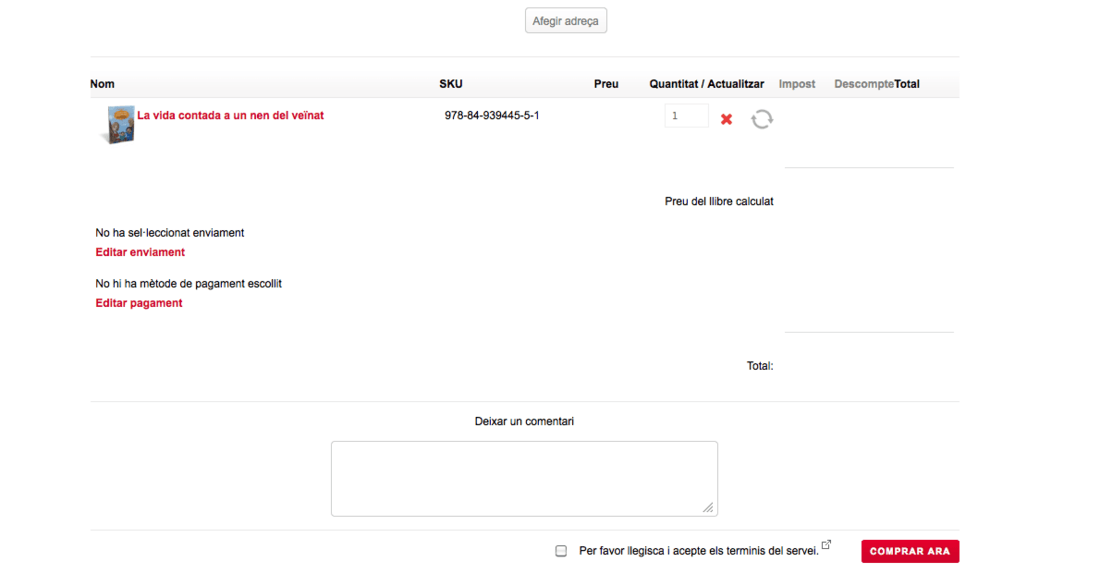Accept the terms of service checkbox
This screenshot has height=574, width=1100.
pyautogui.click(x=561, y=551)
